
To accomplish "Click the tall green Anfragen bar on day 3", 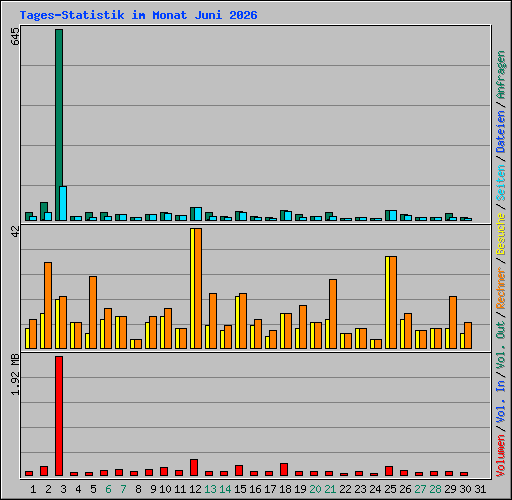I will tap(59, 125).
